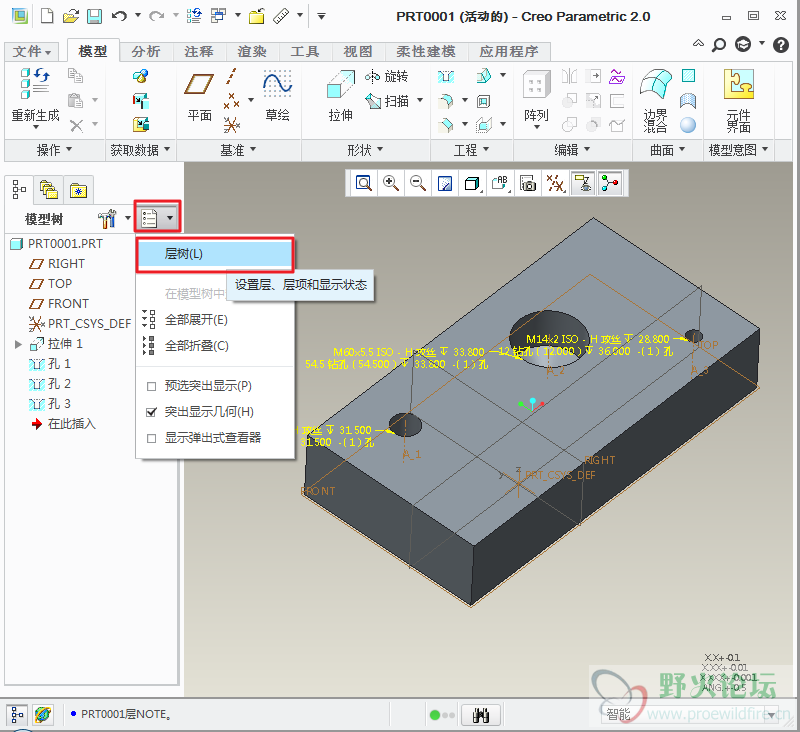The image size is (800, 732).
Task: Toggle the navigator panel icon in status bar
Action: tap(17, 715)
